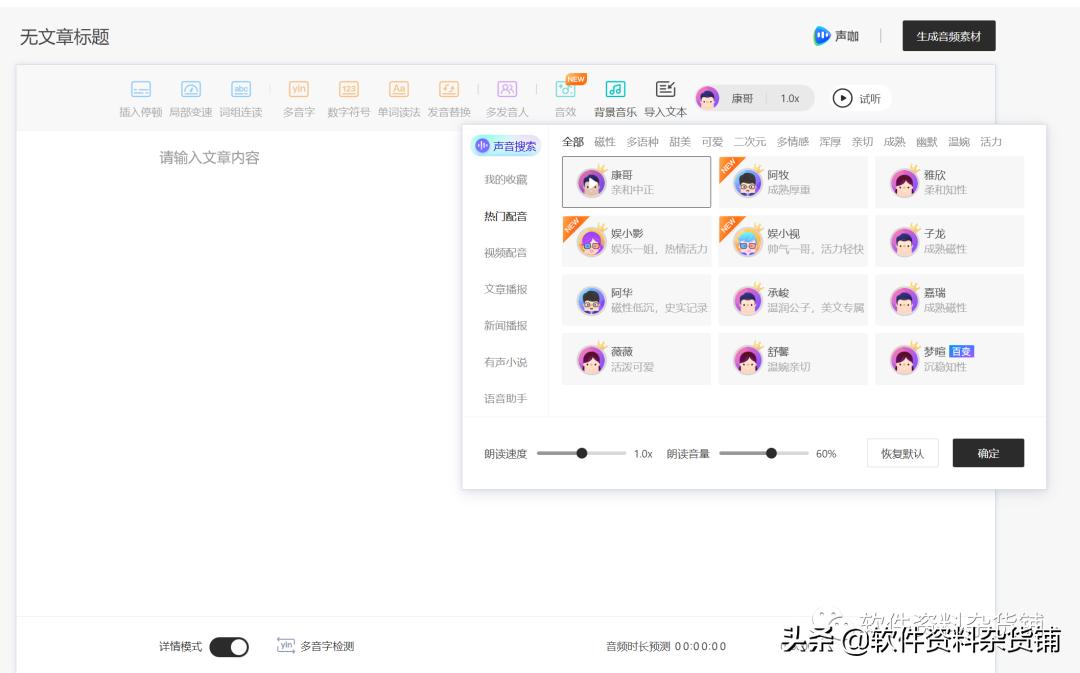Open 背景音乐 background music tool
Screen dimensions: 1080x673
[615, 90]
